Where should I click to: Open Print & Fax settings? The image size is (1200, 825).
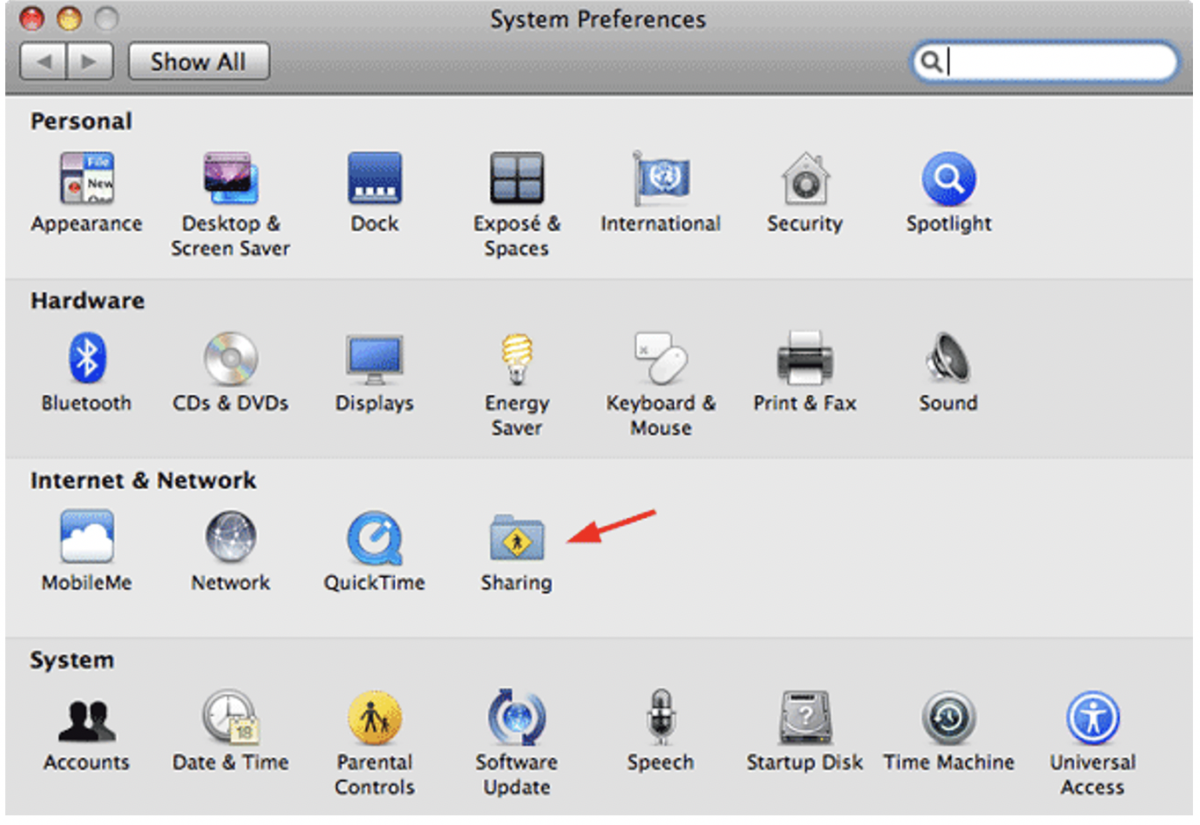804,360
